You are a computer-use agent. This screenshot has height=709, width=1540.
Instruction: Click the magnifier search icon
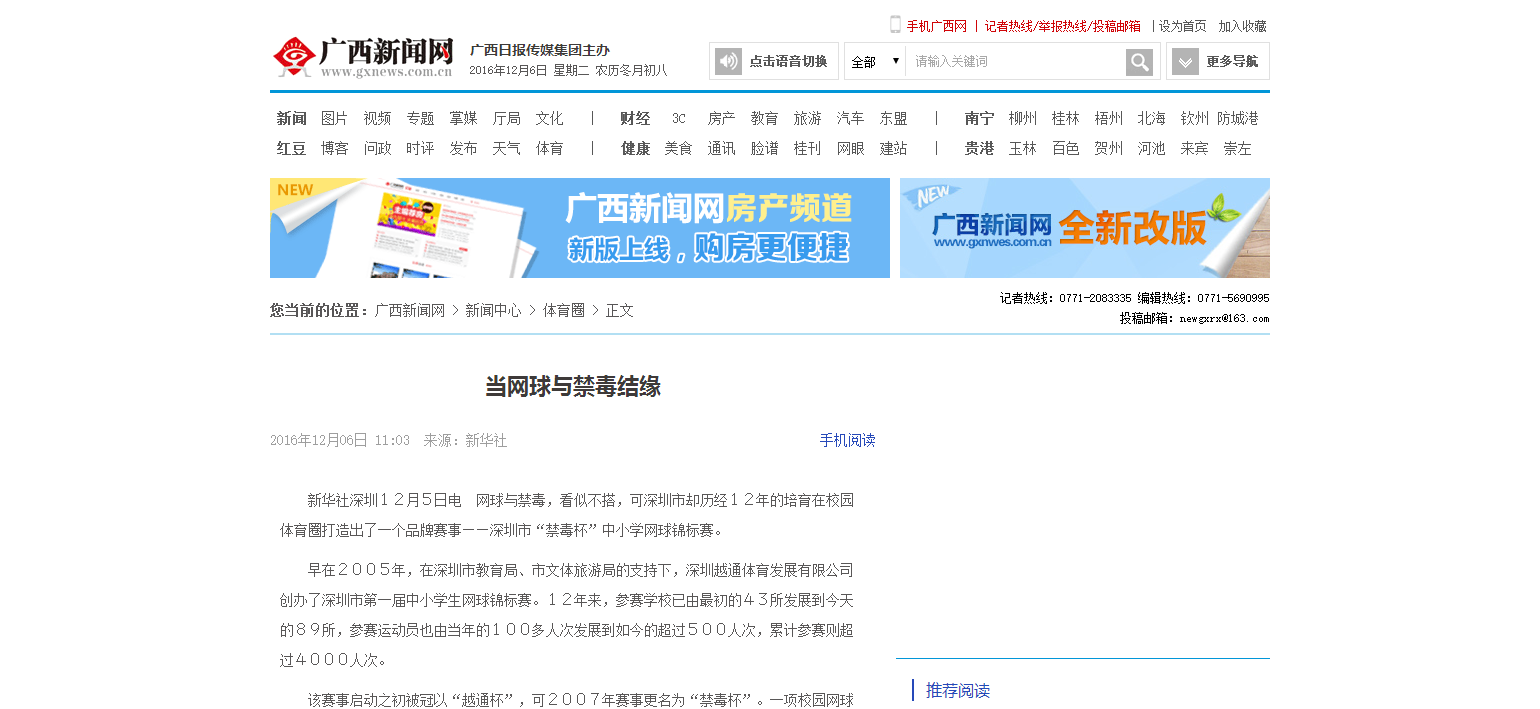[x=1139, y=62]
